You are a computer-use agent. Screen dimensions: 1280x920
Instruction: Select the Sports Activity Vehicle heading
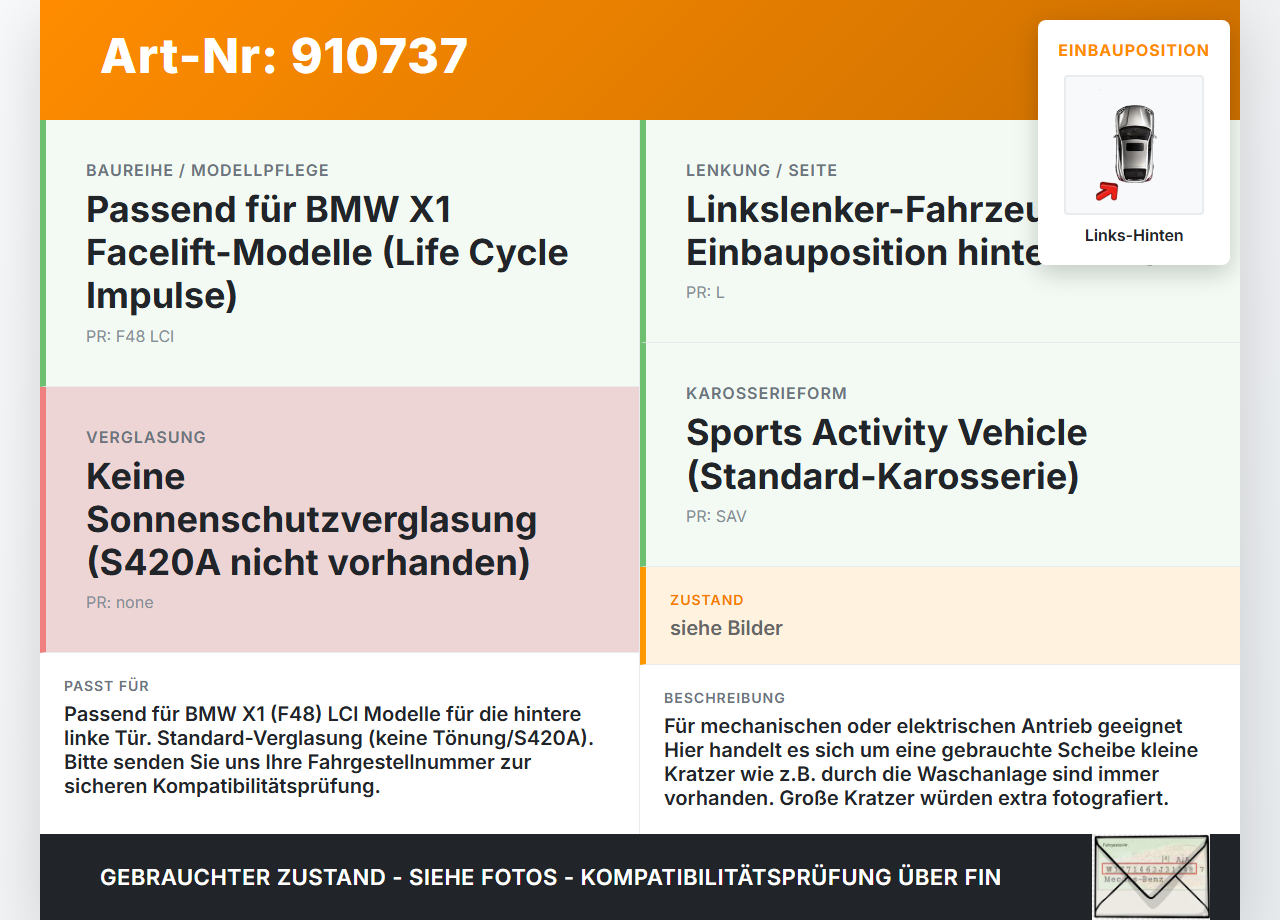pyautogui.click(x=886, y=454)
